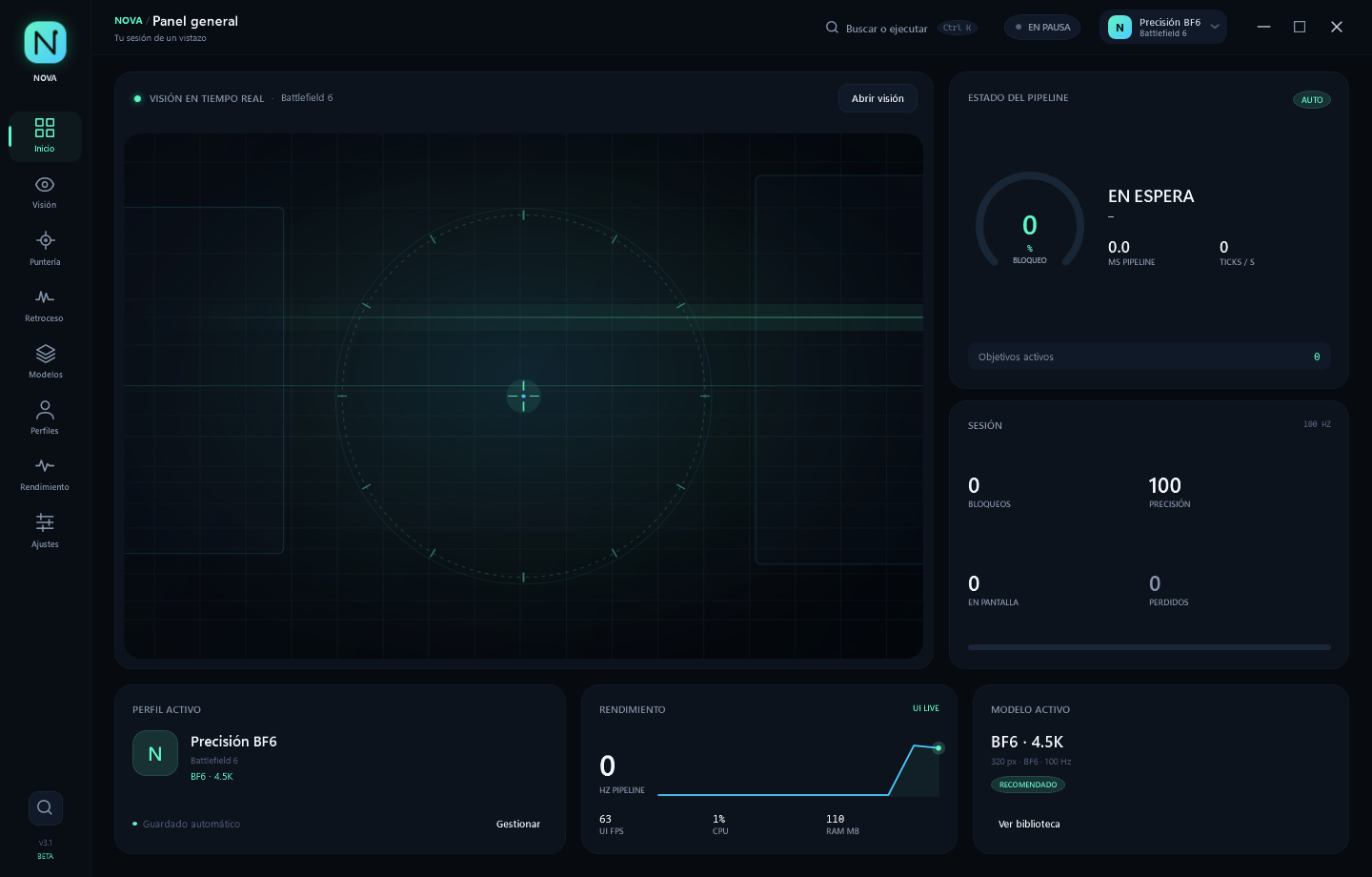The image size is (1372, 877).
Task: Click the Visión en tiempo real label
Action: pos(207,98)
